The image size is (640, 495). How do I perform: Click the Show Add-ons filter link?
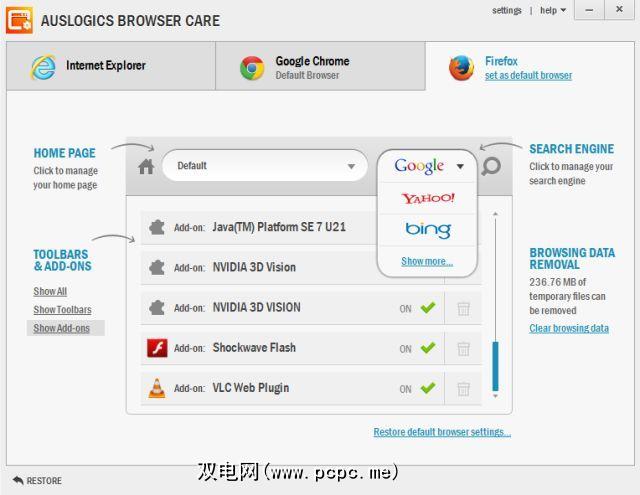pos(62,328)
